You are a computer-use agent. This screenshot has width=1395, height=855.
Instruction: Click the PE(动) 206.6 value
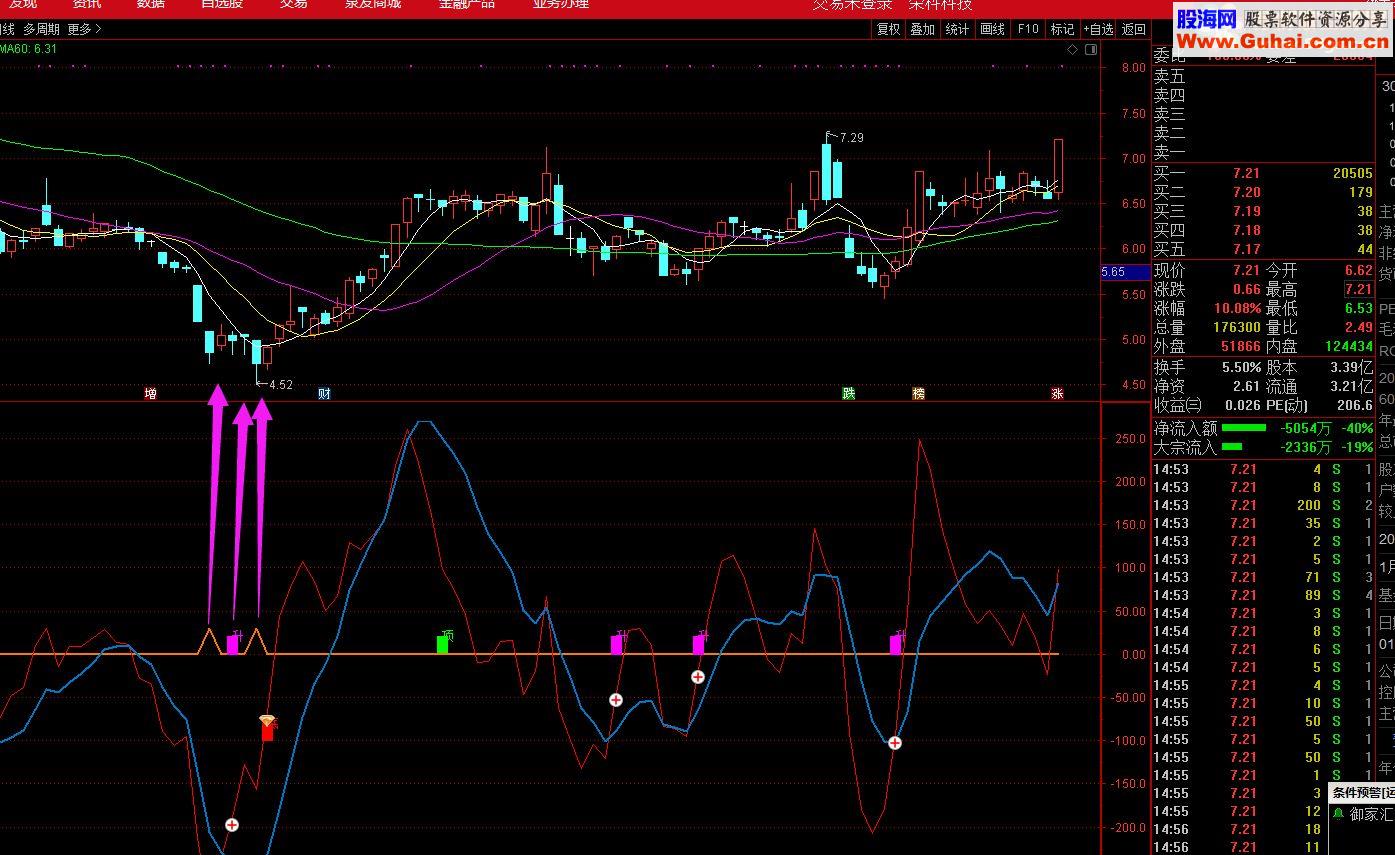pos(1355,405)
